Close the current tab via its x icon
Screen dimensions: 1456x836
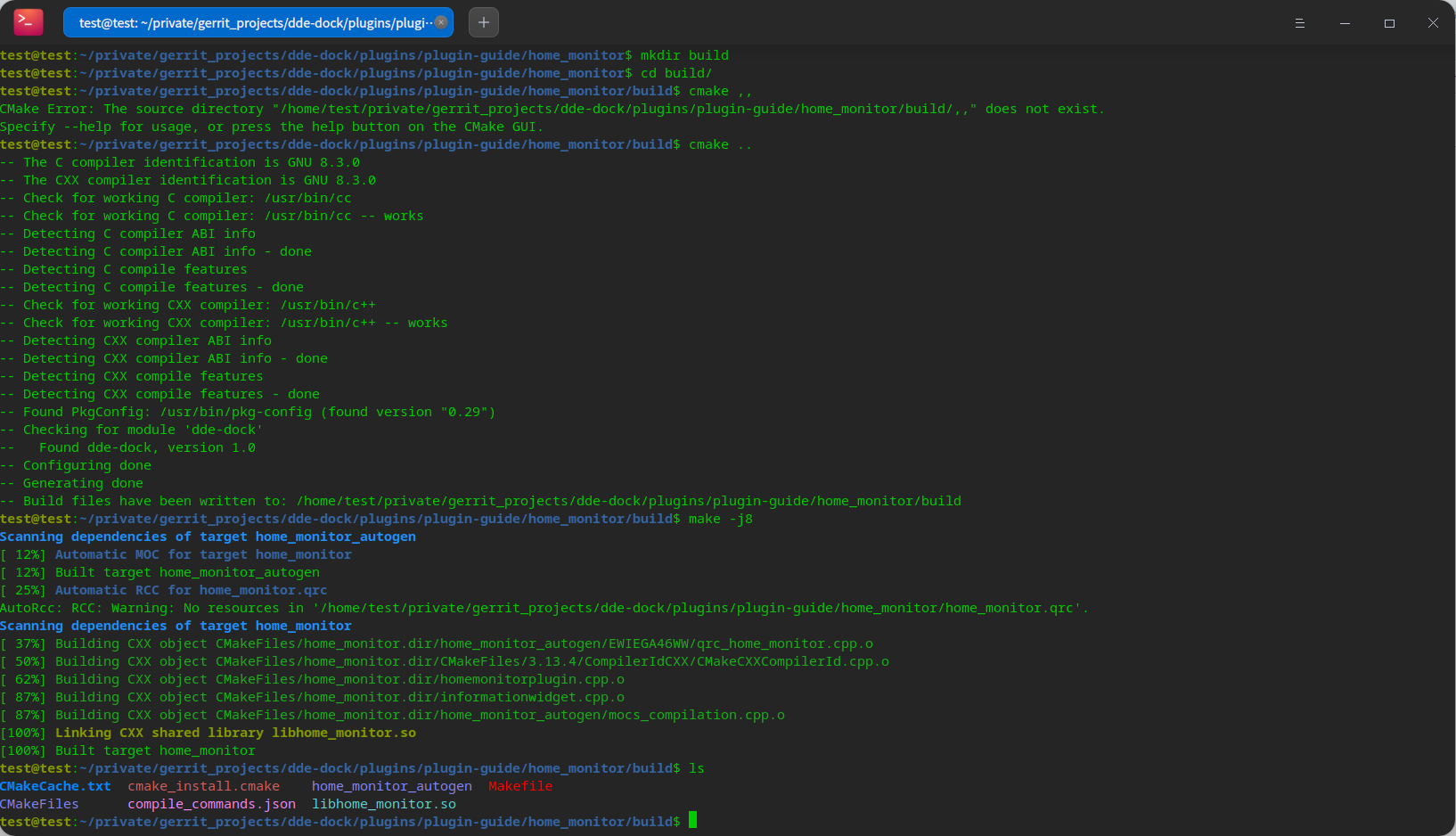(440, 21)
